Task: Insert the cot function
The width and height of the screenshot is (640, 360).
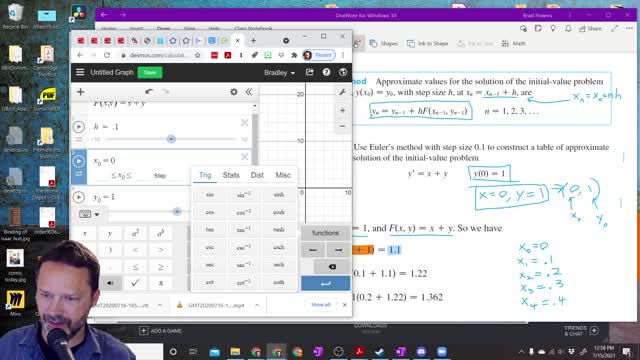Action: [209, 282]
